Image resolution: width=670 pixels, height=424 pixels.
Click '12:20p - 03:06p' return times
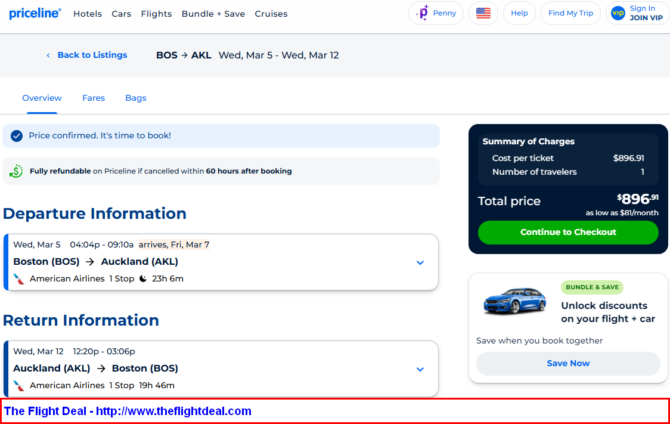[x=104, y=351]
